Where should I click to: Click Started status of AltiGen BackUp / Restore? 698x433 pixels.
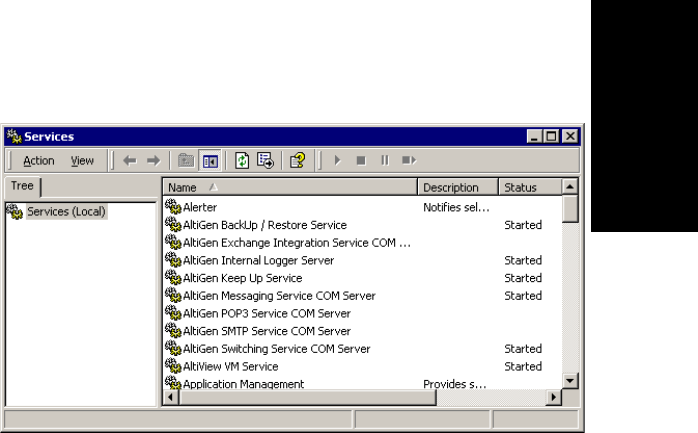(x=523, y=225)
